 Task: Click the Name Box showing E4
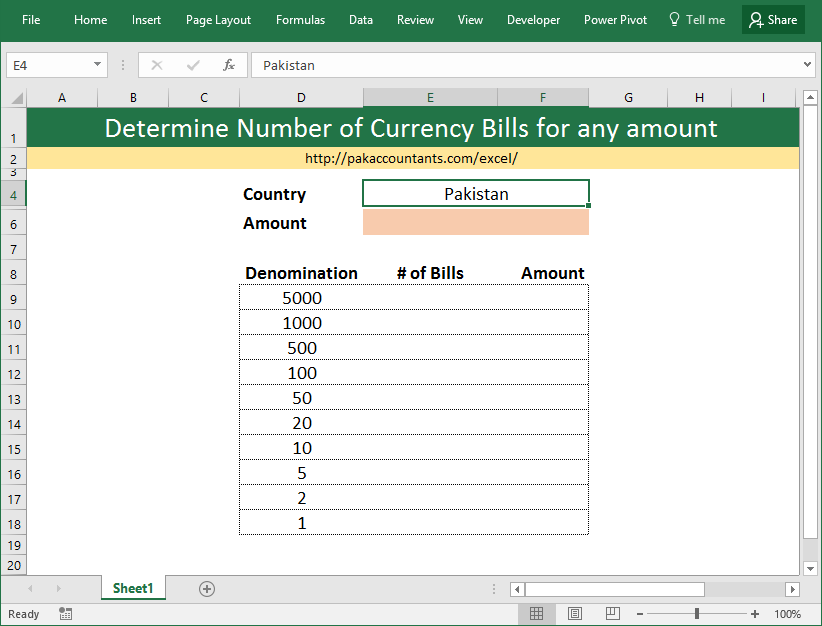point(49,65)
